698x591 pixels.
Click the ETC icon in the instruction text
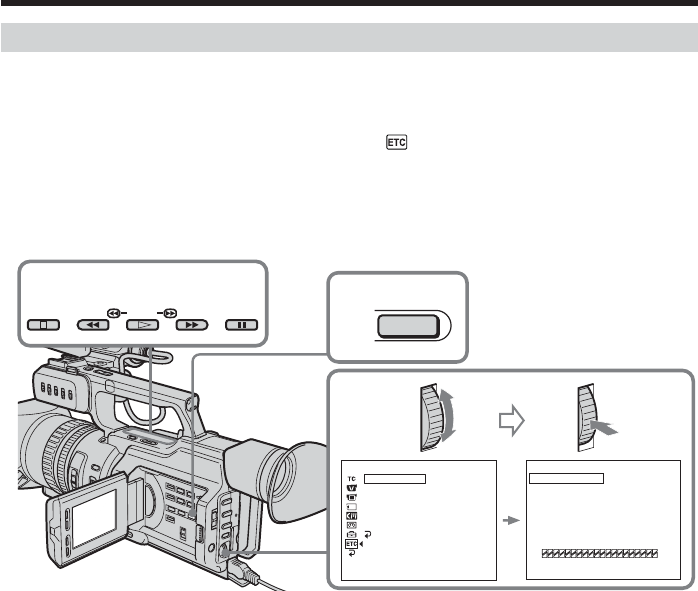396,142
